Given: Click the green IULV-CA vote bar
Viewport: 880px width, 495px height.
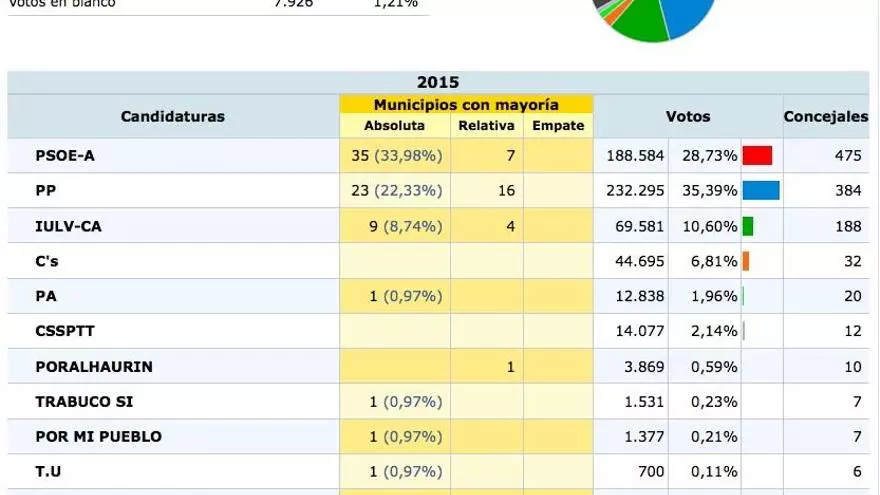Looking at the screenshot, I should pyautogui.click(x=748, y=226).
